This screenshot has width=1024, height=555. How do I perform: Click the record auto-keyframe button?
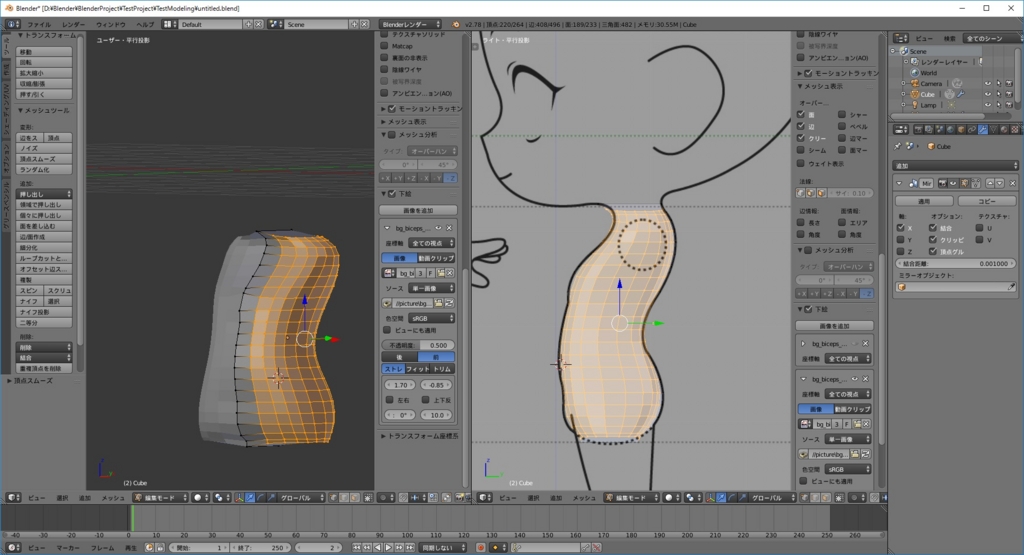point(480,547)
